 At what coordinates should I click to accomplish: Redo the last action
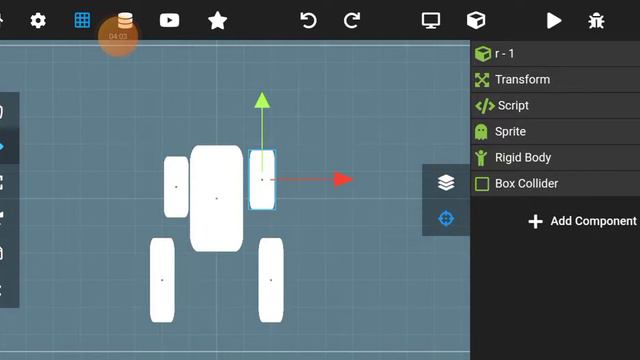(x=352, y=20)
